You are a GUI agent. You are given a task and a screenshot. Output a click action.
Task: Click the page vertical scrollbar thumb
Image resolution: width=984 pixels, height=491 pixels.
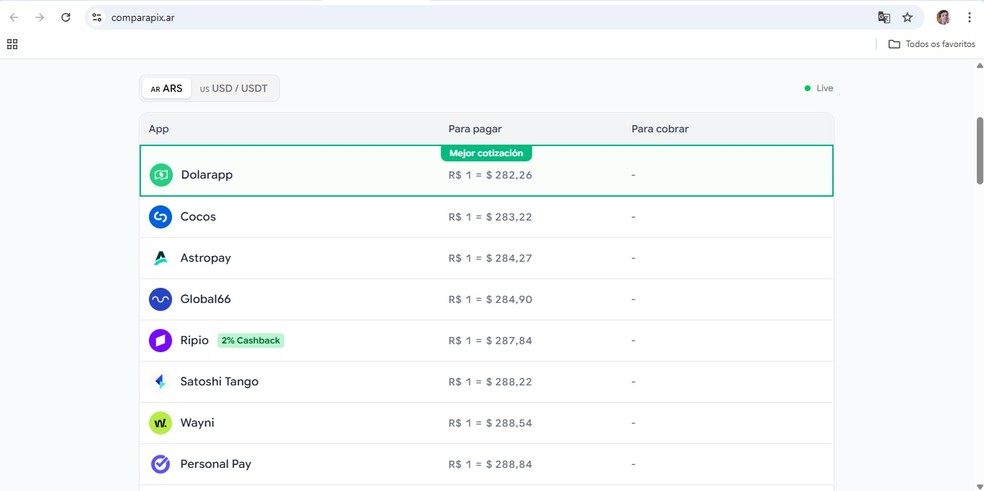pyautogui.click(x=979, y=150)
